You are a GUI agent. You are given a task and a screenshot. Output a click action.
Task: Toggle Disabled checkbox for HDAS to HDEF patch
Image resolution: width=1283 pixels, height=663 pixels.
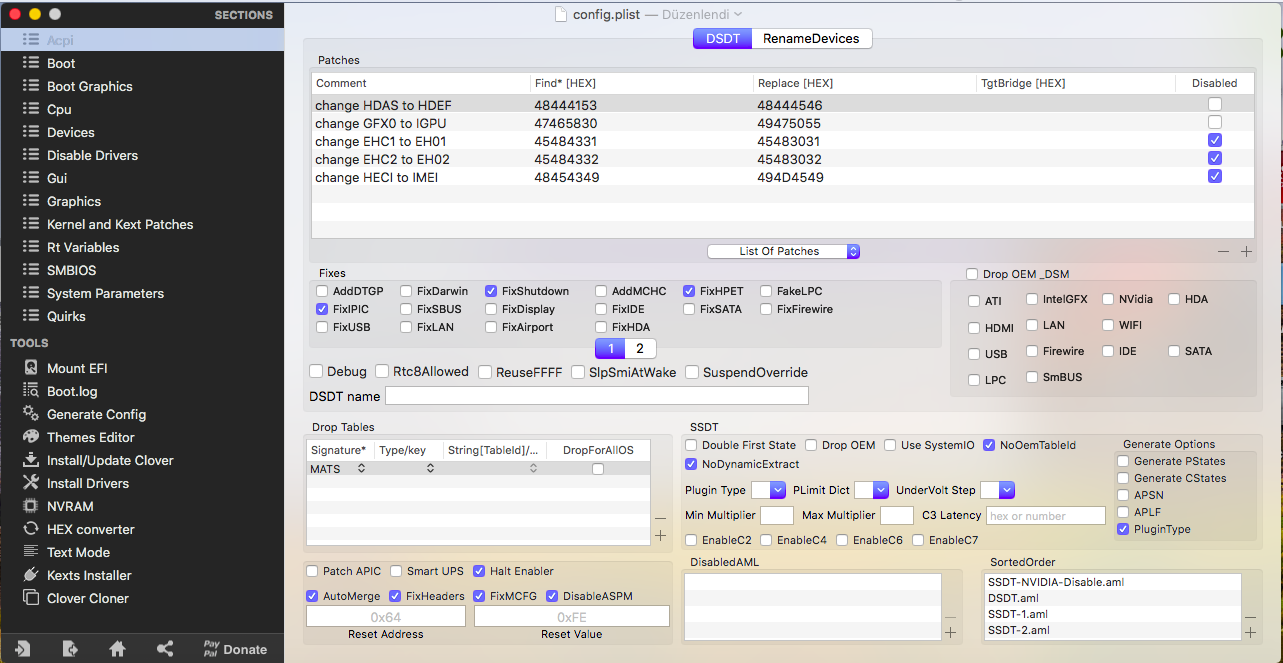click(x=1214, y=104)
